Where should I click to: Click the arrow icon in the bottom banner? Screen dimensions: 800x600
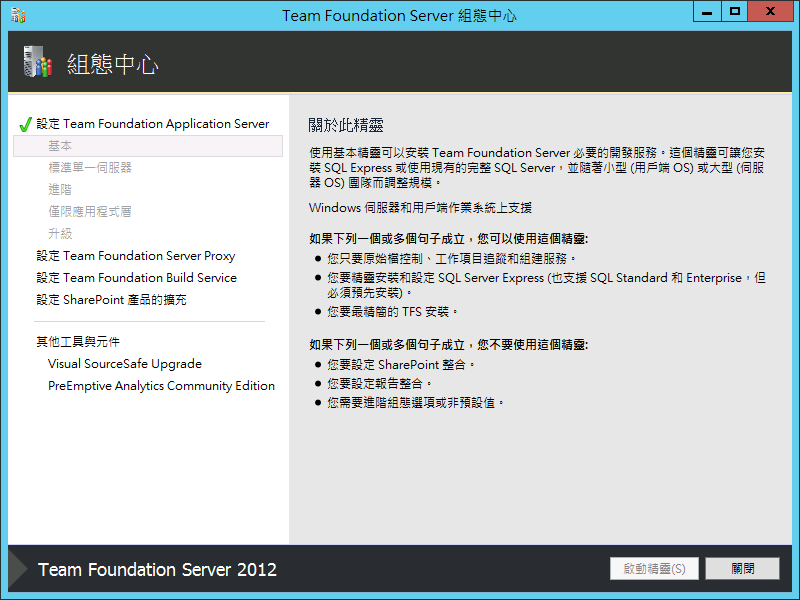point(18,569)
